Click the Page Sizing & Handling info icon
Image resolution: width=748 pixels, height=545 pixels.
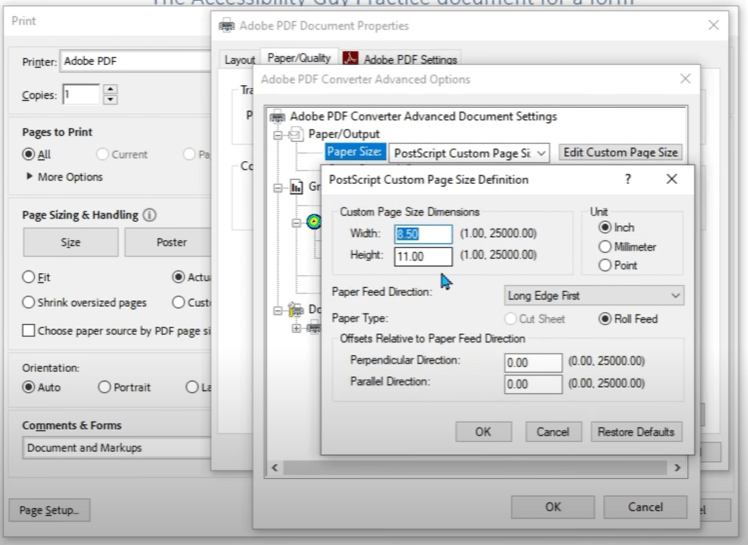pos(149,215)
